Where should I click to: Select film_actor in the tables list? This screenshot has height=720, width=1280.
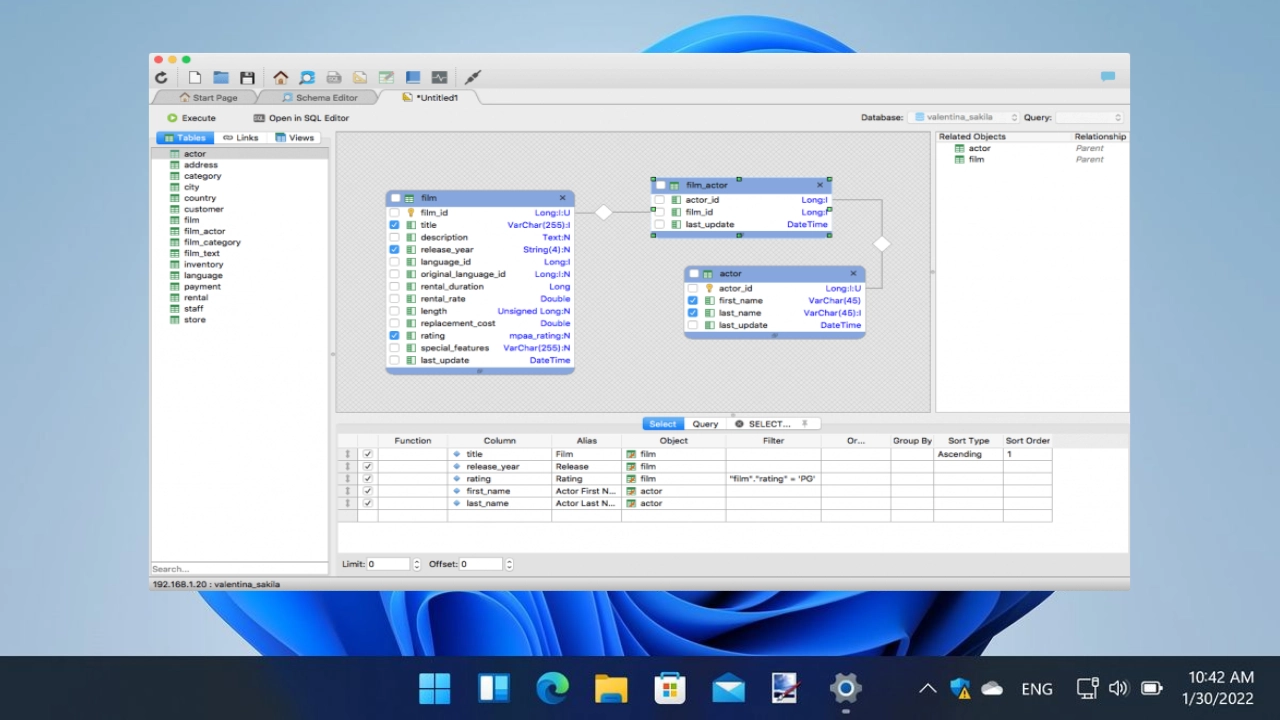(x=204, y=231)
